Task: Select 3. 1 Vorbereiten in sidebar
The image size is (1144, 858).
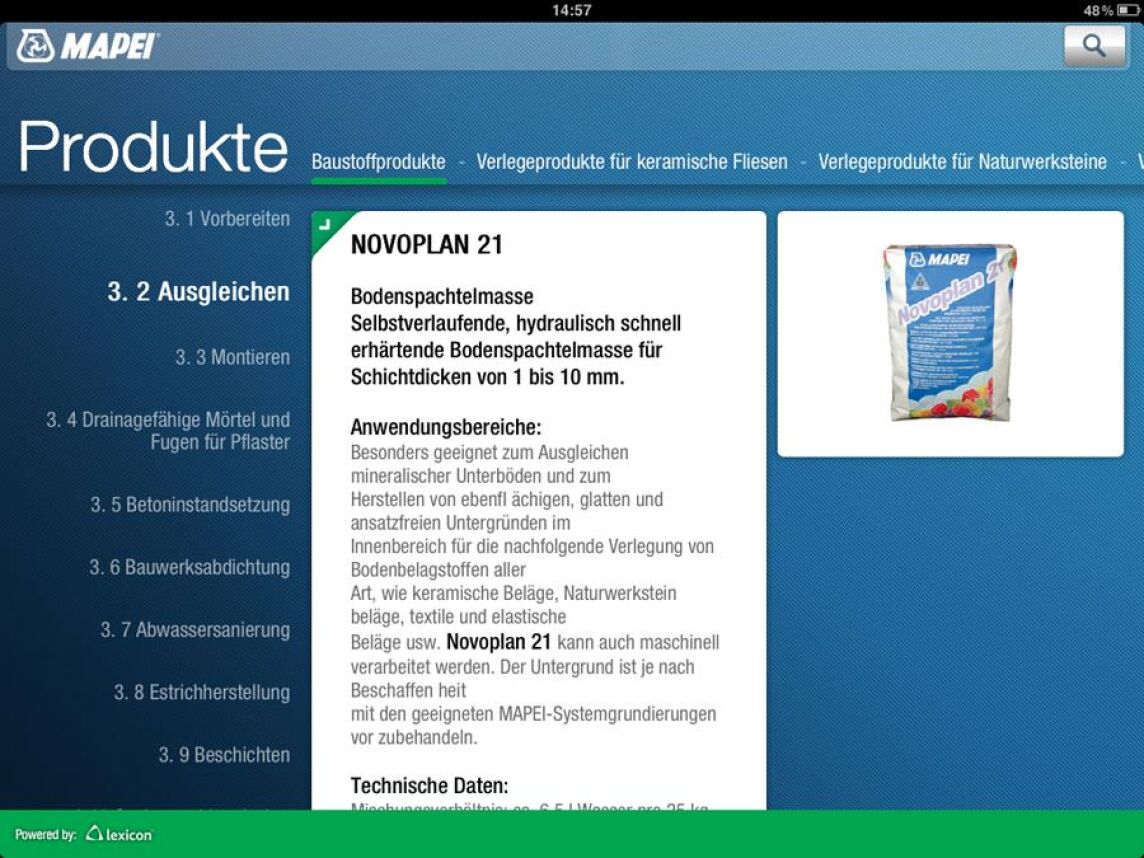Action: click(227, 218)
